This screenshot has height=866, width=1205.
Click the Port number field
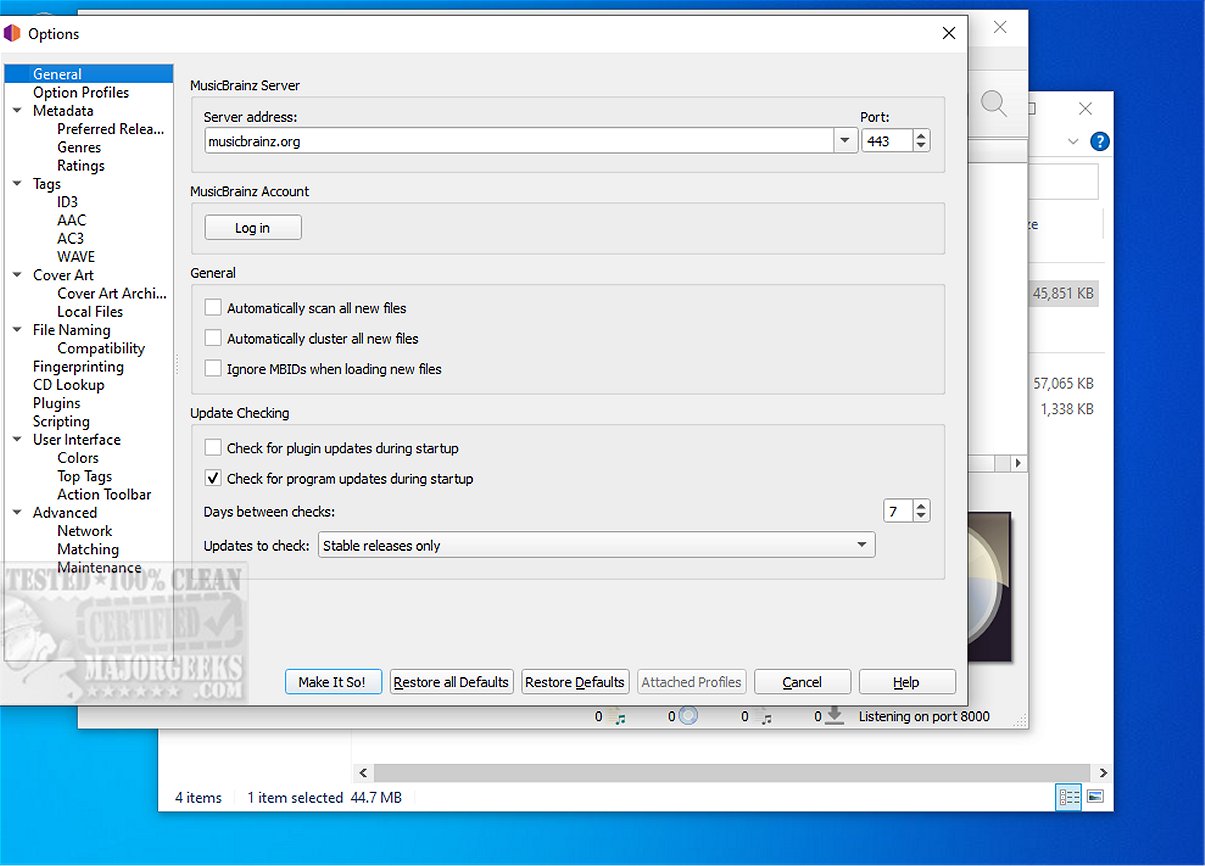887,141
